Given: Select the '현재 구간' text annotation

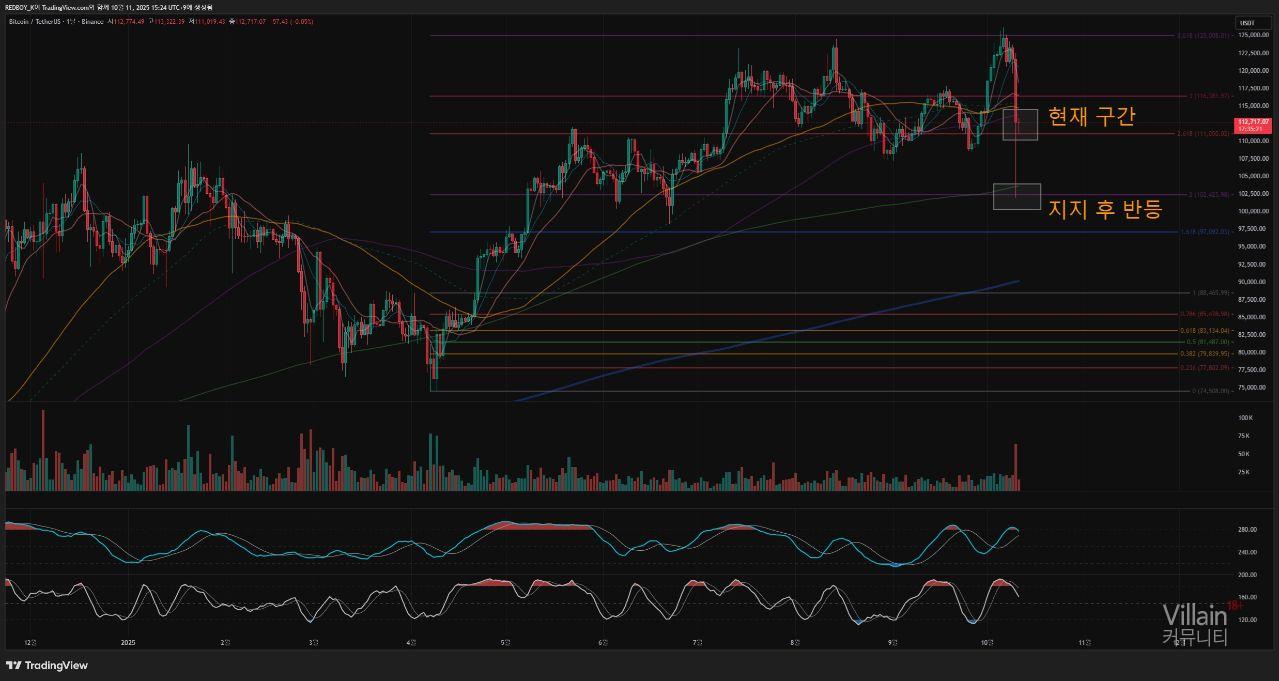Looking at the screenshot, I should click(x=1091, y=116).
